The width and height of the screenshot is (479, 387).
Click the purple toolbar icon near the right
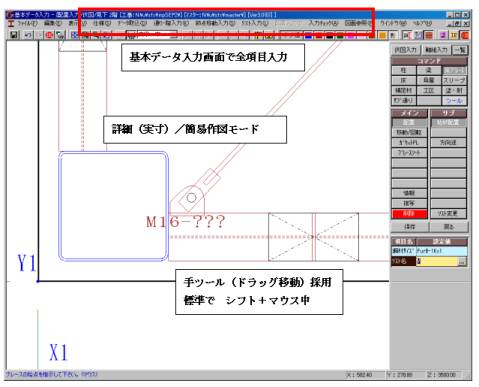pos(443,35)
